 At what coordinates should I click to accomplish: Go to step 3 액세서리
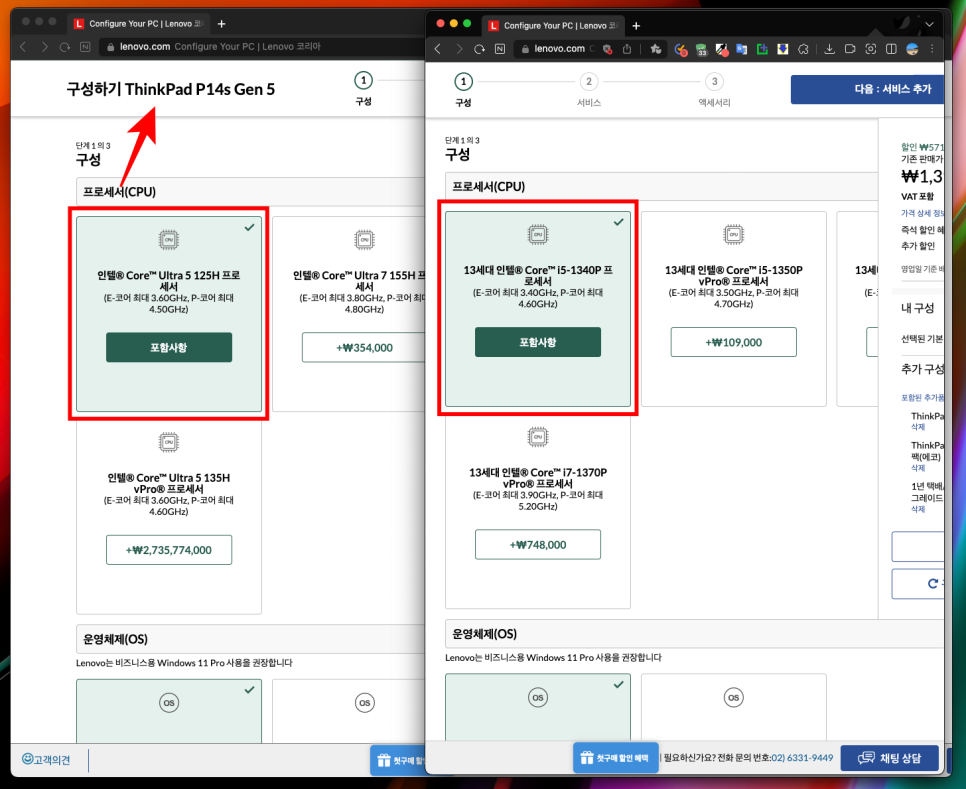(x=714, y=89)
